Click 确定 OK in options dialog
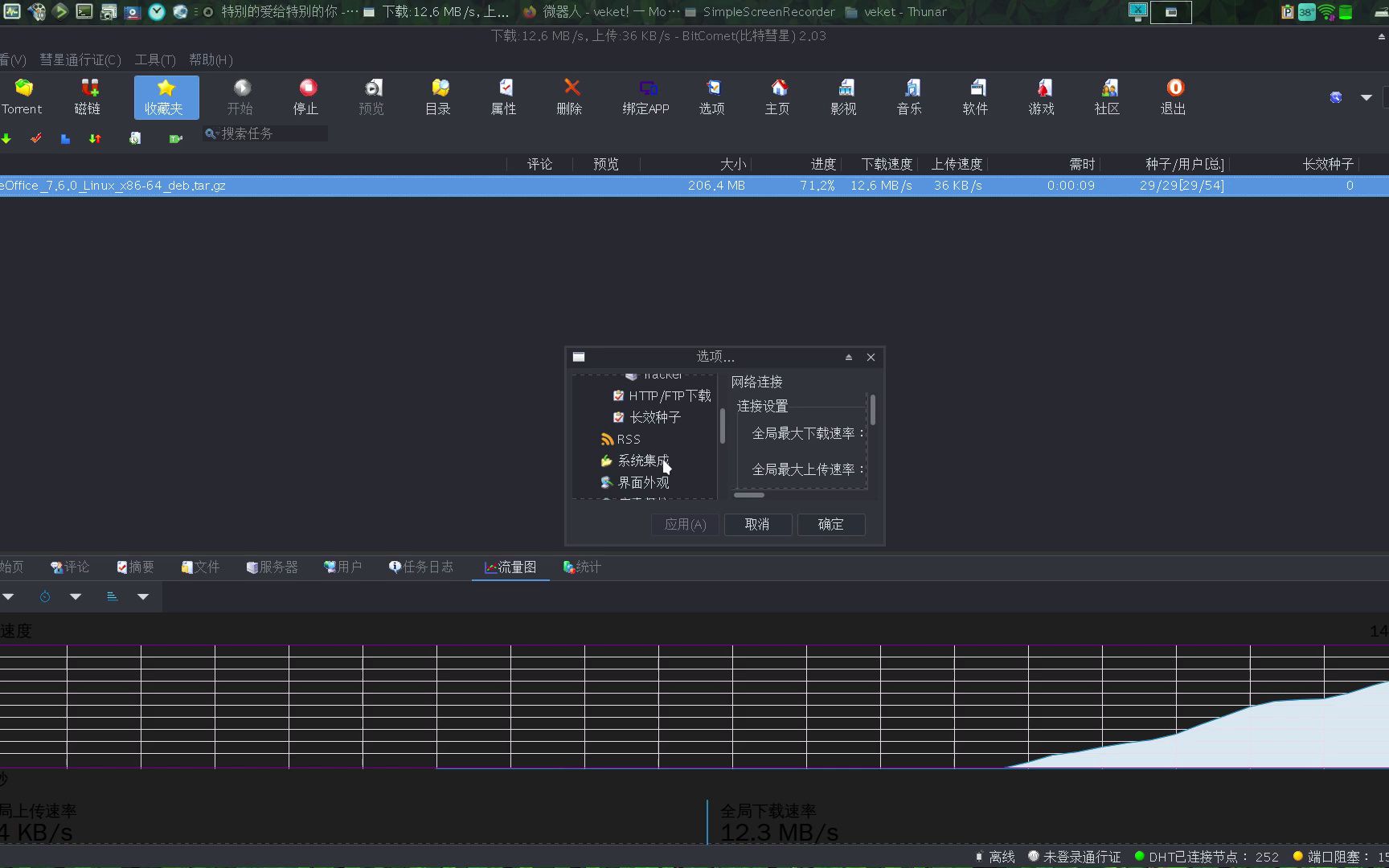This screenshot has width=1389, height=868. coord(831,525)
